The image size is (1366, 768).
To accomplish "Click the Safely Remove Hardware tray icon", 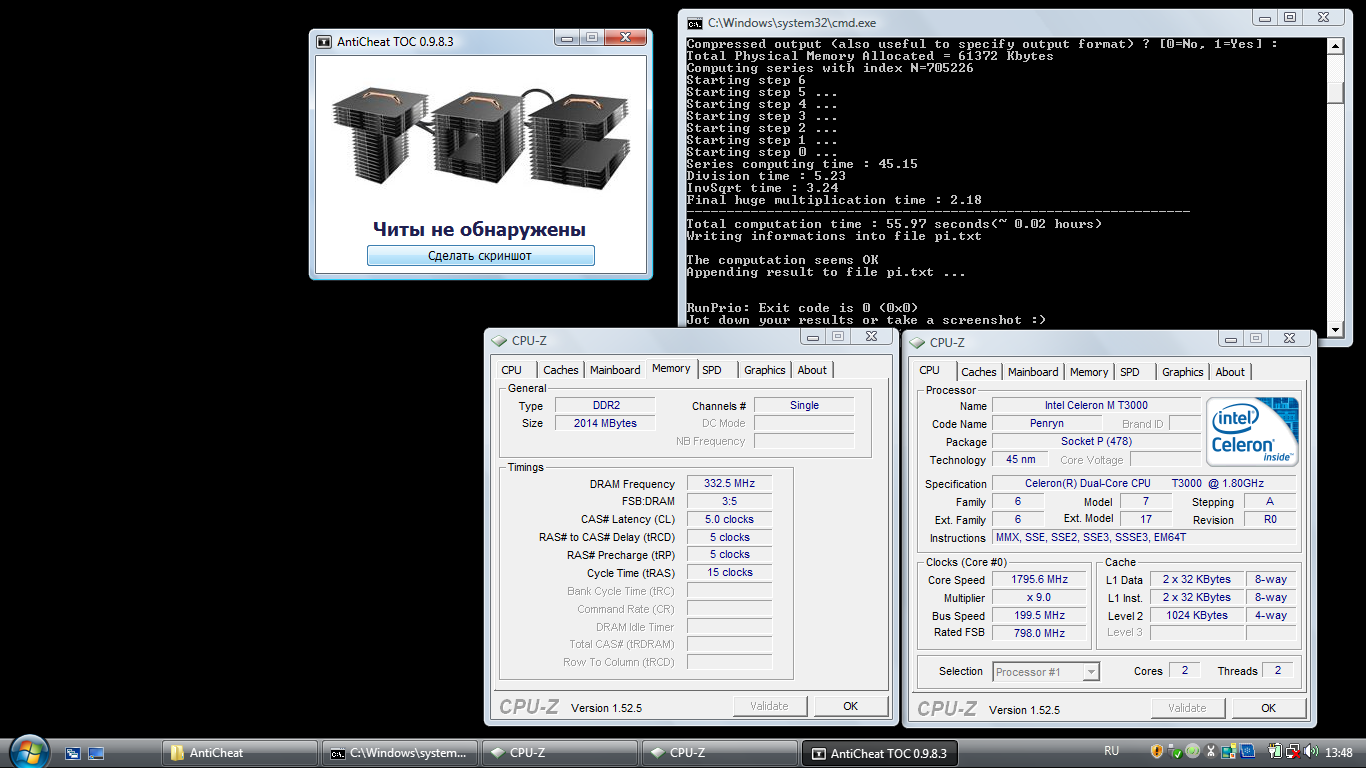I will coord(1174,751).
